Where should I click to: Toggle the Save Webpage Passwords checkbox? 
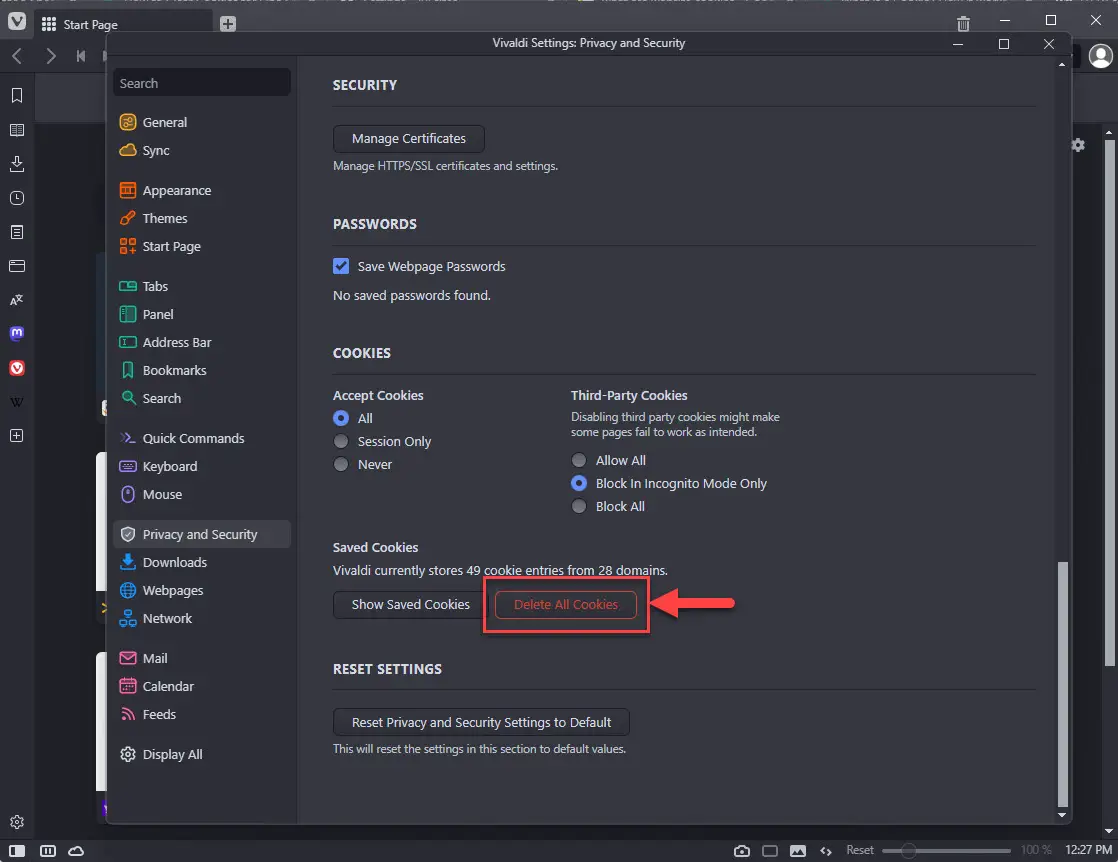341,267
